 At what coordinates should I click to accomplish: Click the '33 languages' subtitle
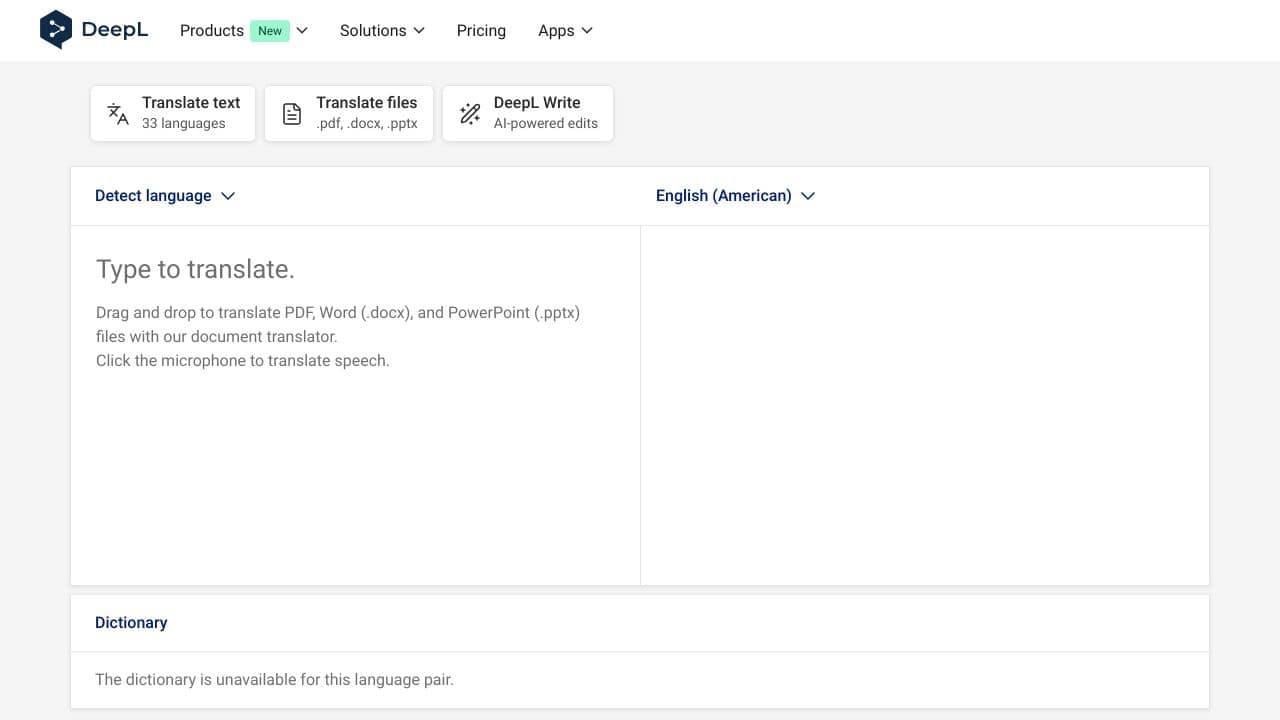point(184,124)
